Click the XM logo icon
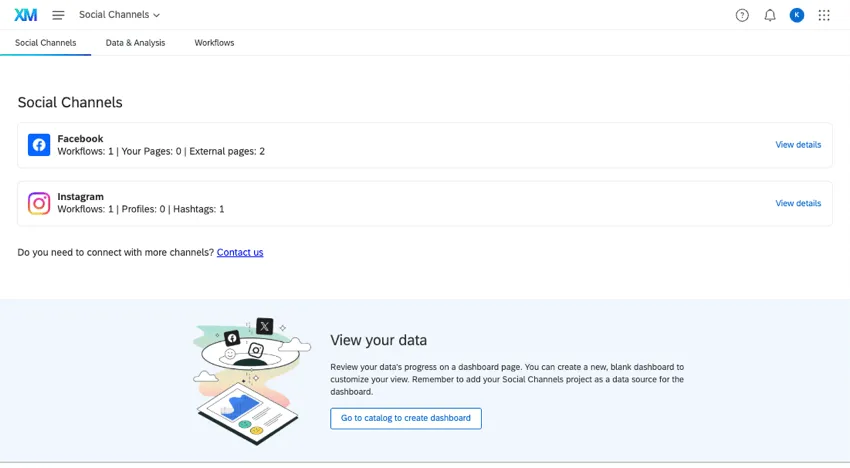 click(x=26, y=15)
